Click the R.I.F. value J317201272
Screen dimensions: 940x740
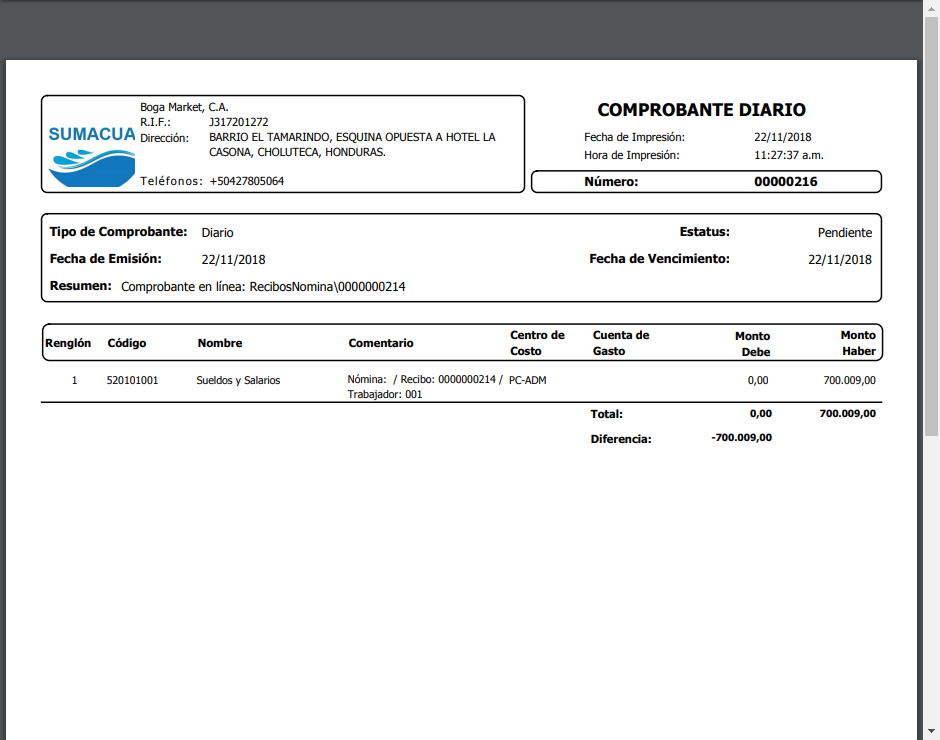click(x=238, y=122)
